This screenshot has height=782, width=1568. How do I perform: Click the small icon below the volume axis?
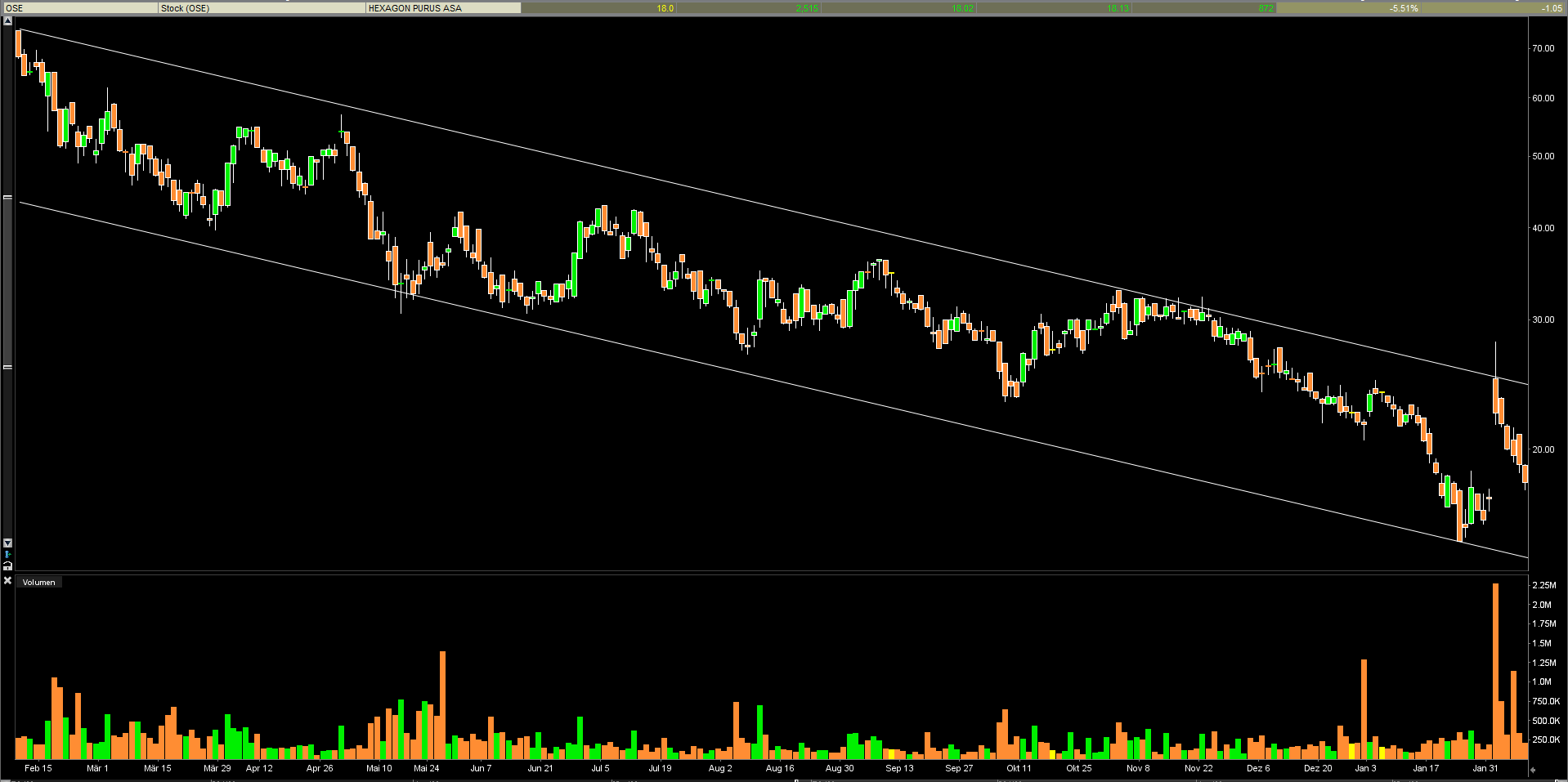point(1532,770)
